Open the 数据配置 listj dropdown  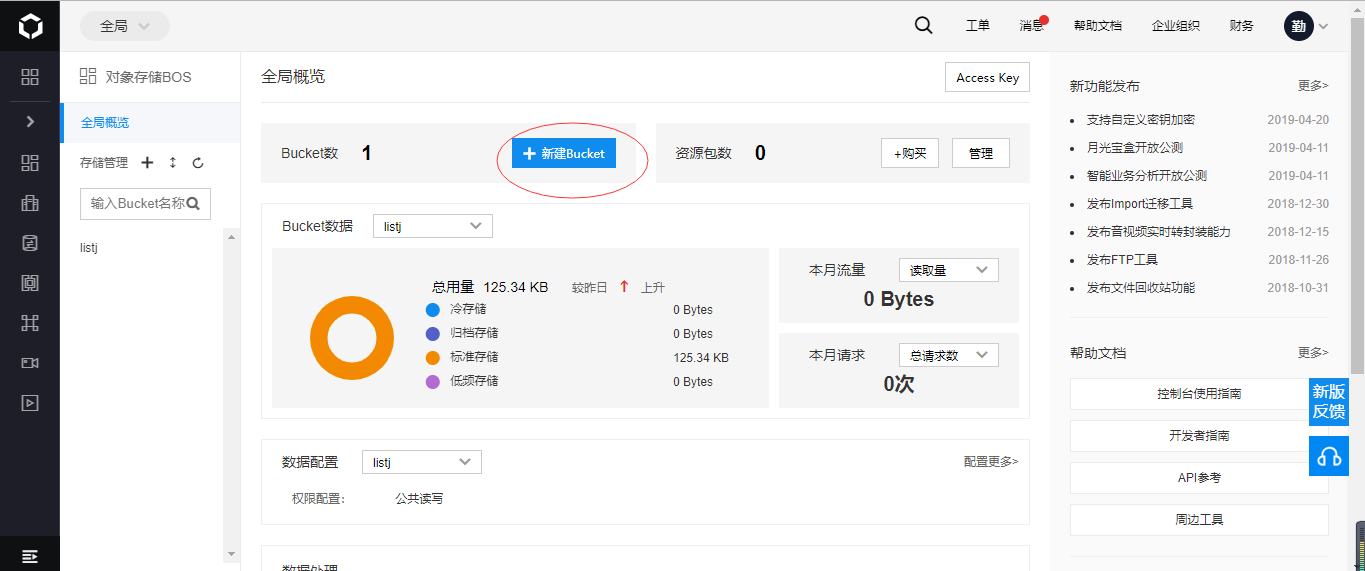422,462
